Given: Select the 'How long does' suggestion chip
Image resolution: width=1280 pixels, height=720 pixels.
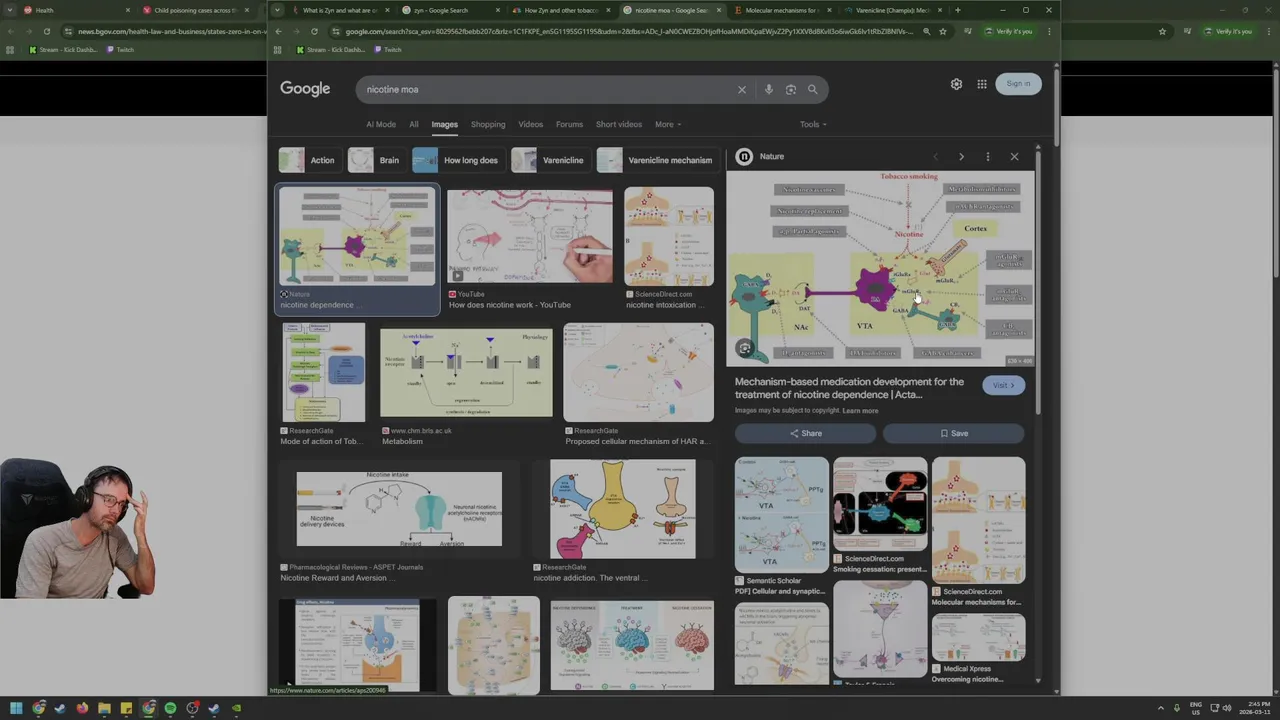Looking at the screenshot, I should [x=457, y=160].
